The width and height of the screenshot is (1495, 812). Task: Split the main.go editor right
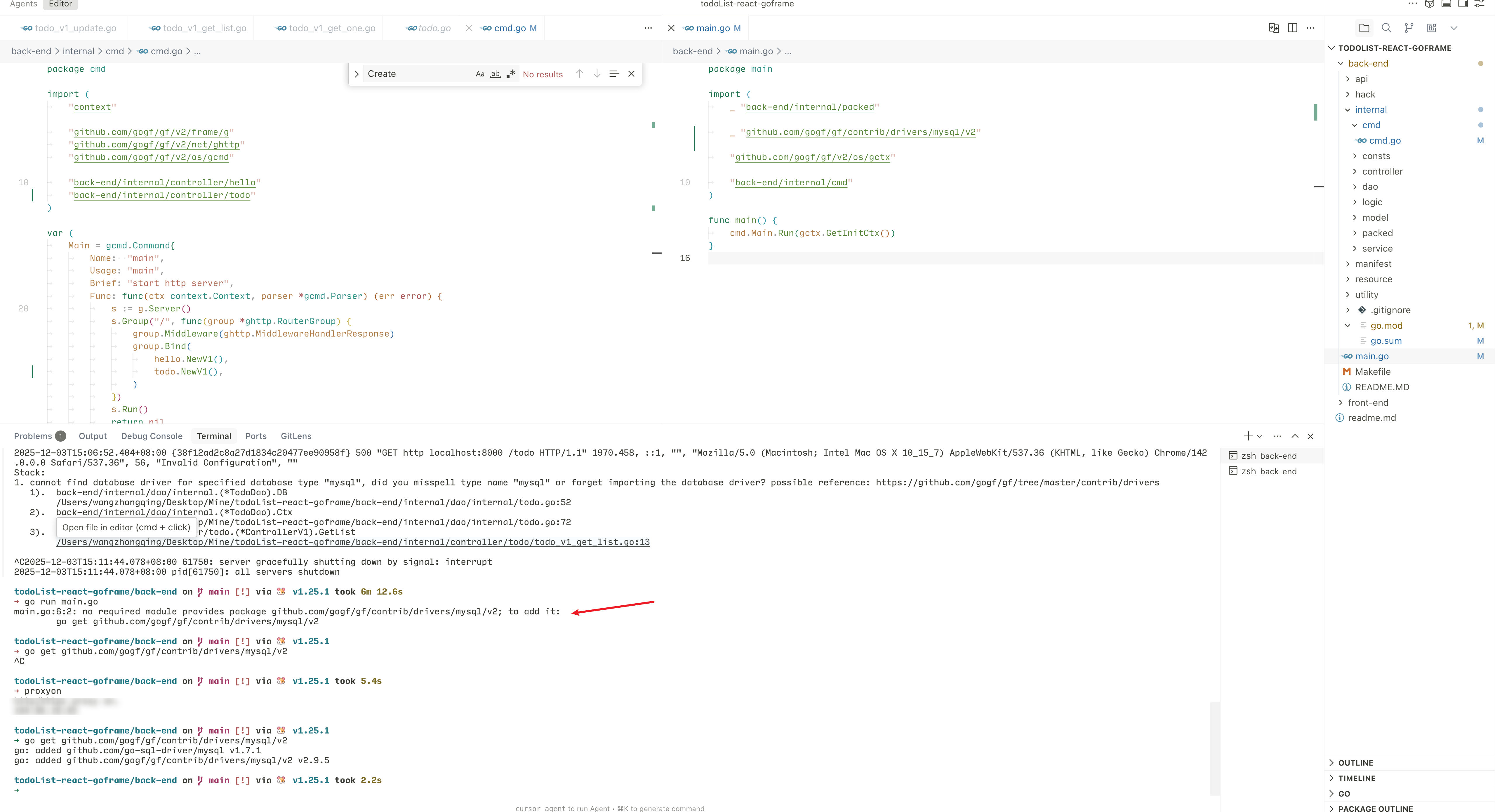point(1292,28)
